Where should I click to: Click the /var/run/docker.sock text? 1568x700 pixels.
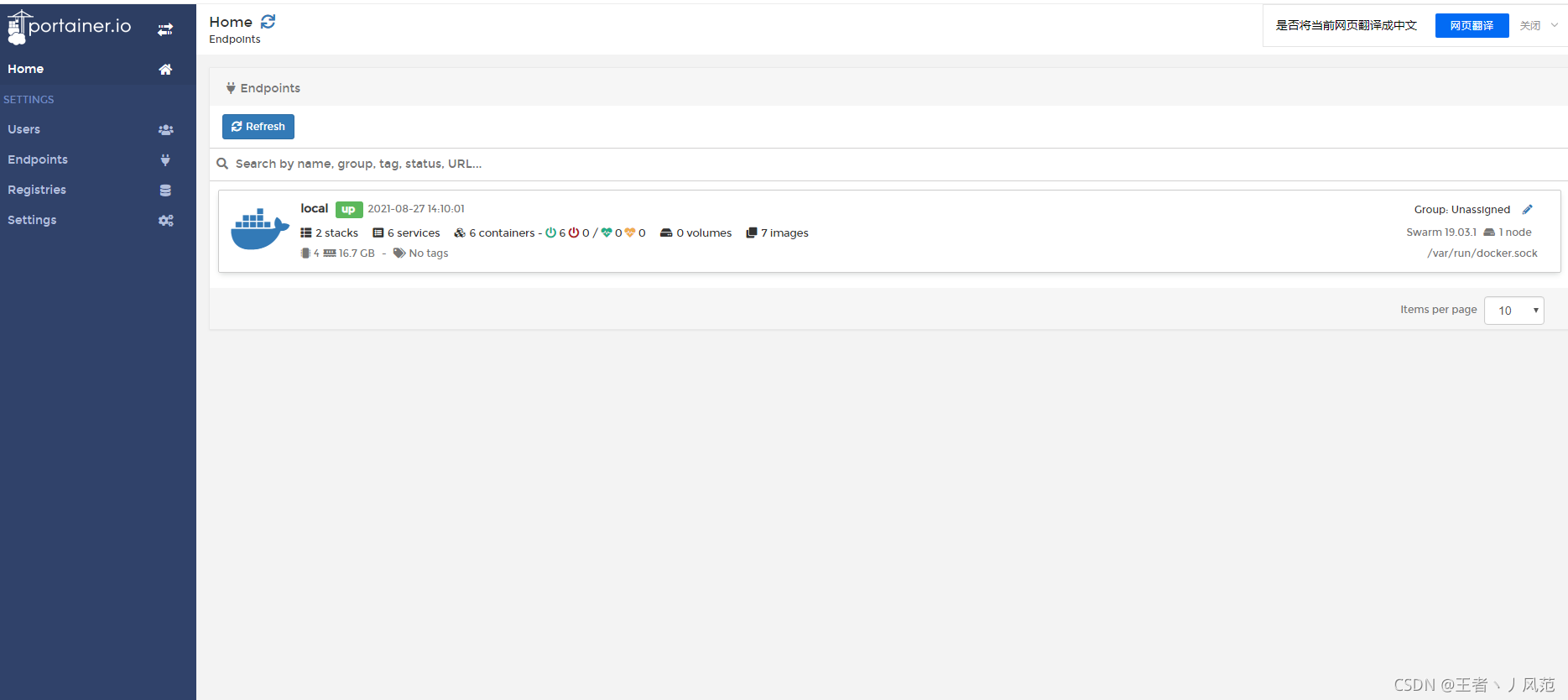(1482, 253)
